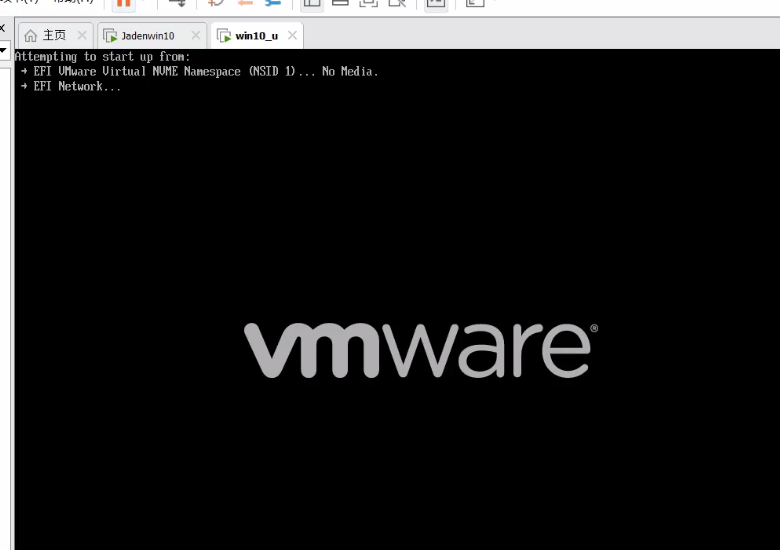Pause the virtual machine with orange button

click(123, 4)
